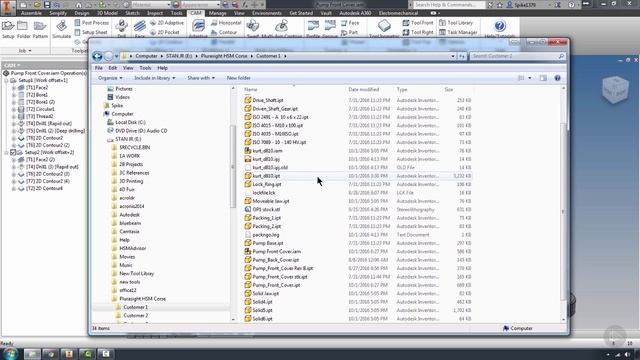This screenshot has width=640, height=360.
Task: Collapse Setup1 node in CAM browser
Action: point(7,80)
